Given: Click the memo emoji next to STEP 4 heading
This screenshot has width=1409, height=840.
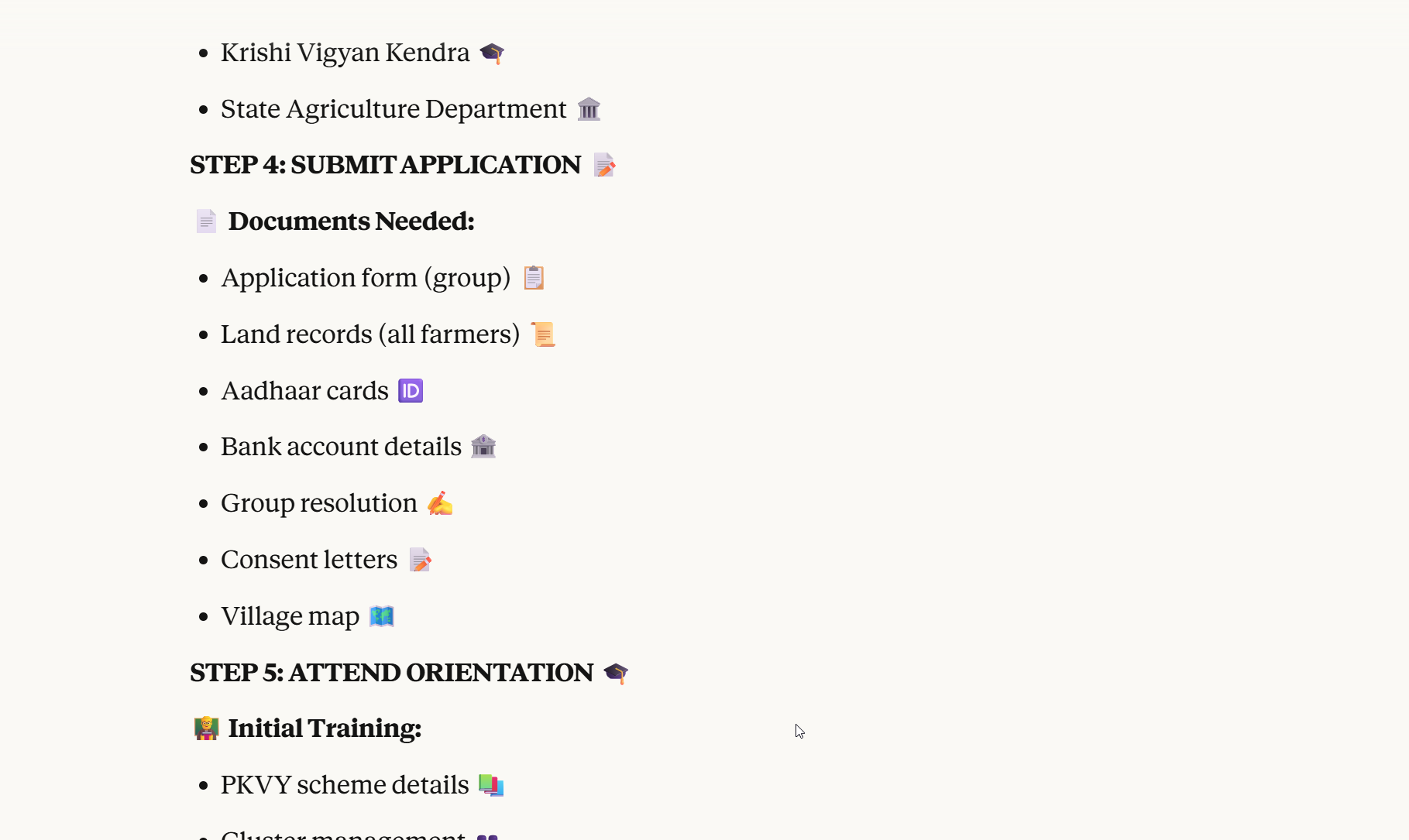Looking at the screenshot, I should click(x=604, y=165).
